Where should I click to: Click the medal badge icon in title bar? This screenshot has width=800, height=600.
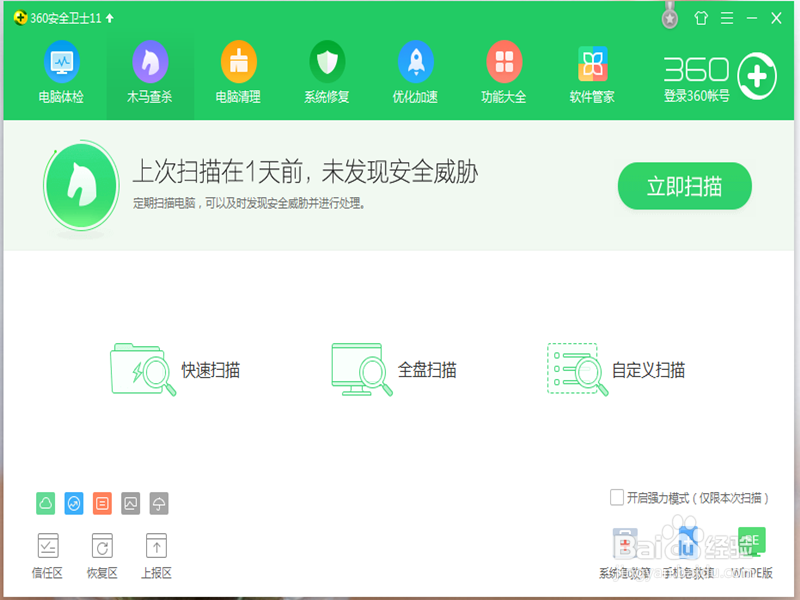pos(670,17)
